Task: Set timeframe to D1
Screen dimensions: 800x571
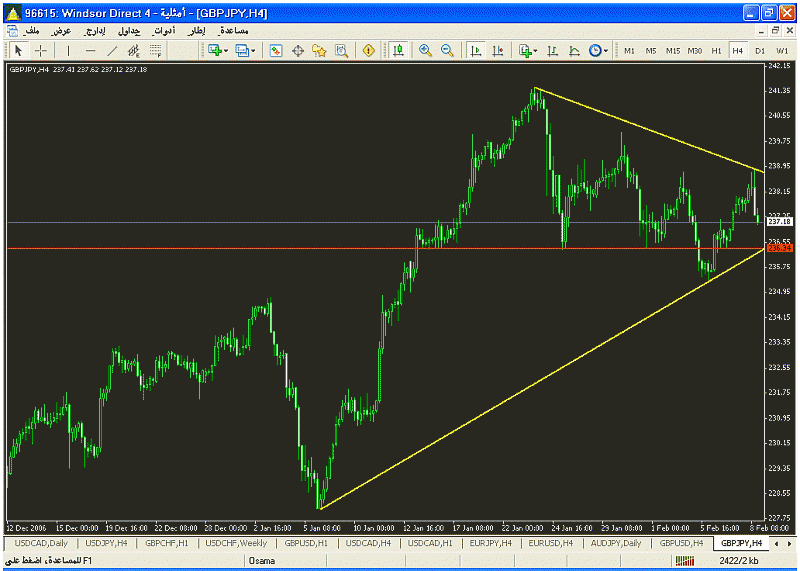Action: coord(760,51)
